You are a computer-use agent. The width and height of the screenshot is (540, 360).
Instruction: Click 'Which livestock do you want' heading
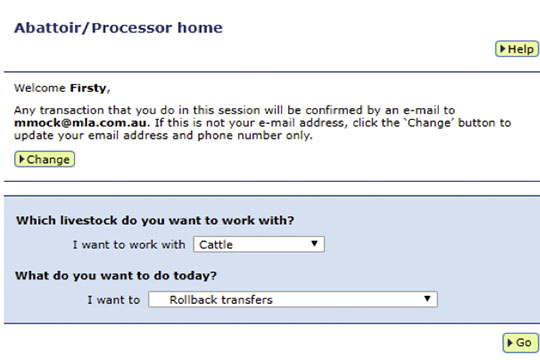(x=155, y=220)
